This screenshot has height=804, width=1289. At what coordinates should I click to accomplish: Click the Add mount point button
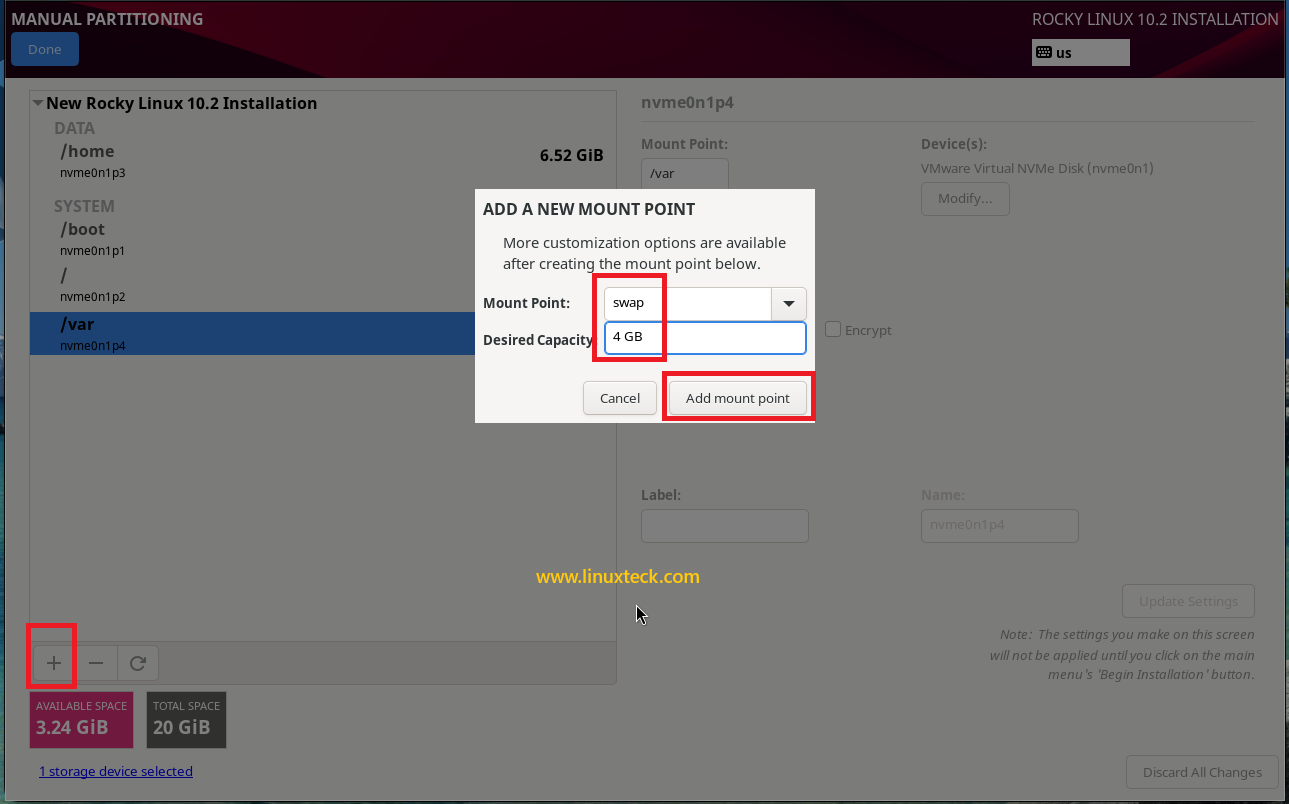coord(738,398)
